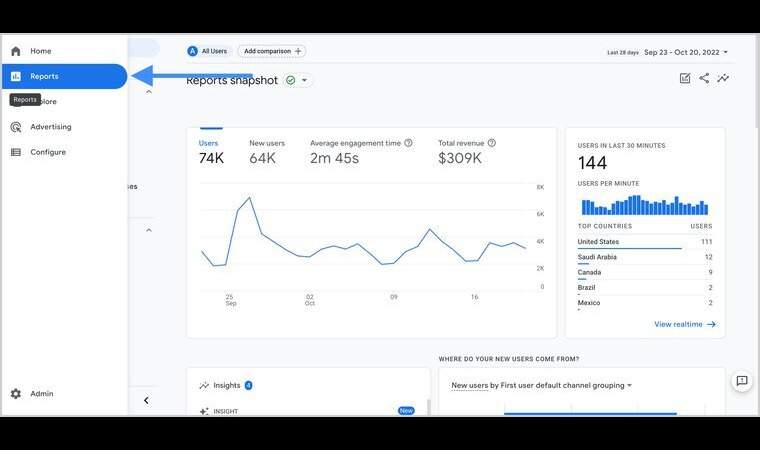Click the 74K users value

(211, 158)
